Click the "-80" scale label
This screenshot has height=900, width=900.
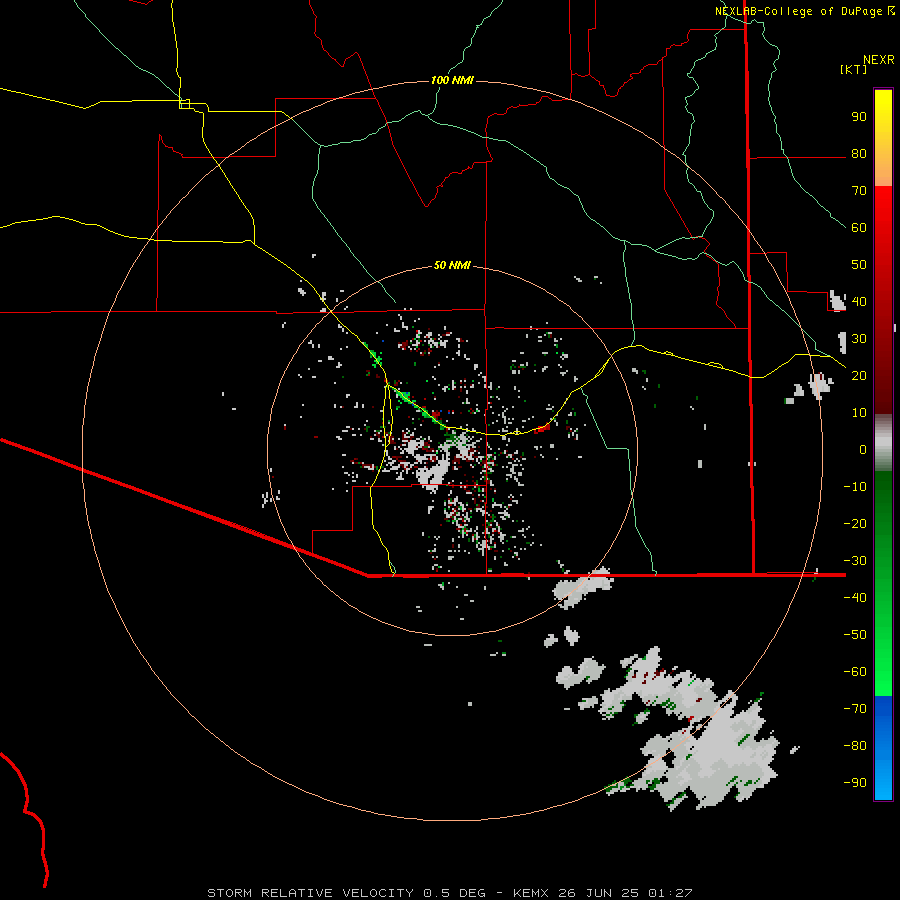click(855, 746)
